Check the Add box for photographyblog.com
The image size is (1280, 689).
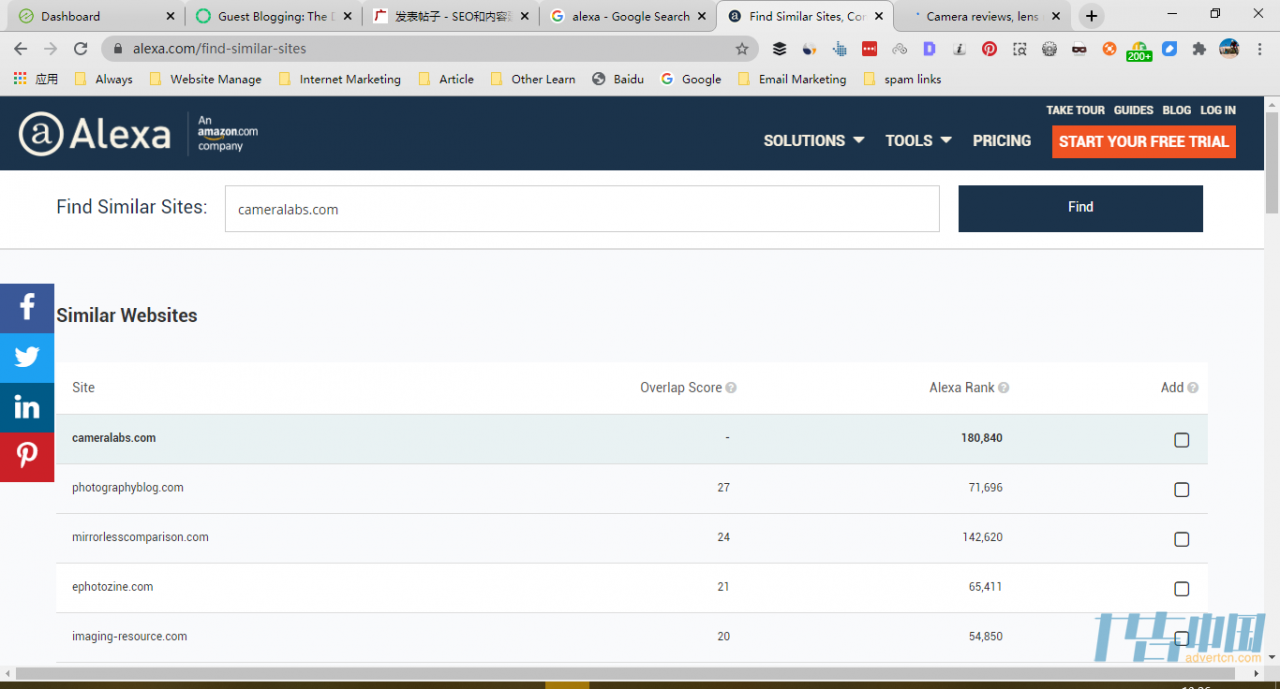[x=1181, y=490]
